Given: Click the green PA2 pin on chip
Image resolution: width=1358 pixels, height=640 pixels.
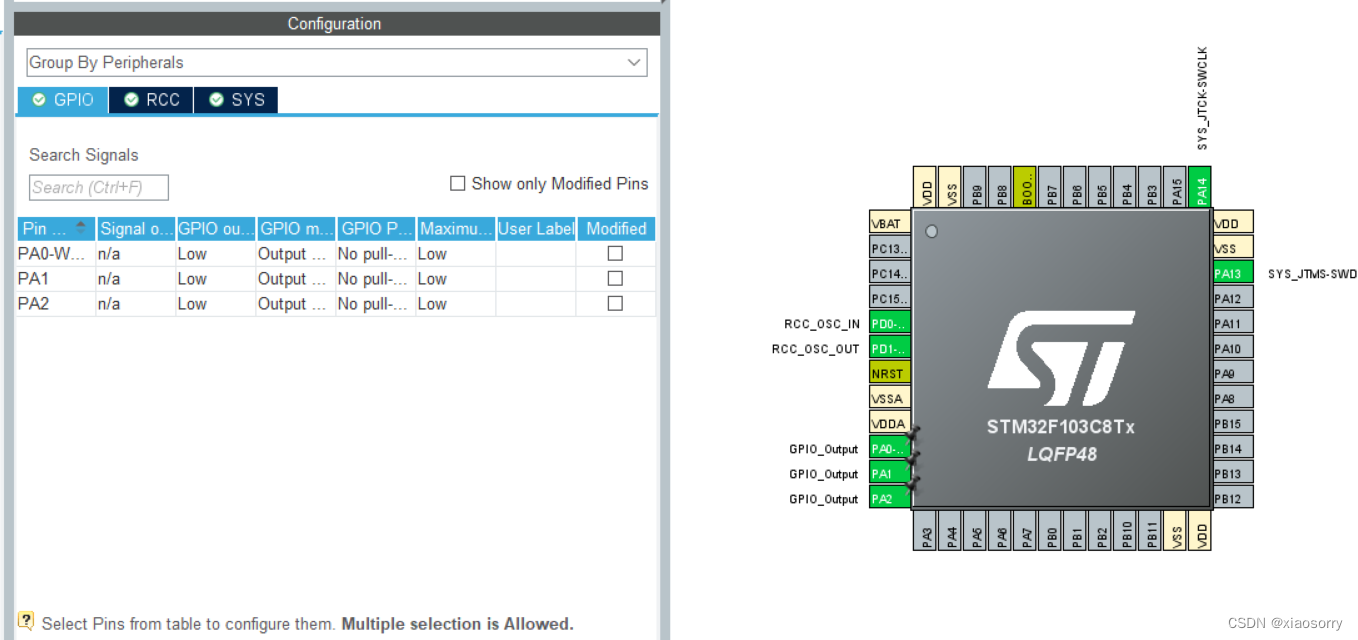Looking at the screenshot, I should (x=889, y=499).
